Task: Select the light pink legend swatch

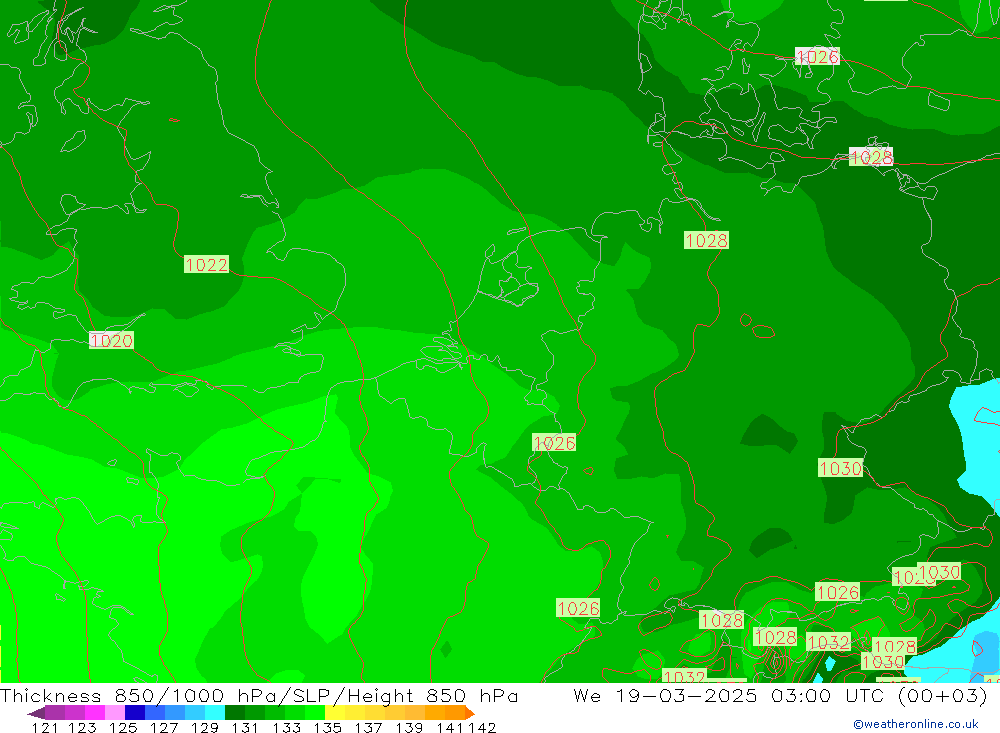Action: tap(115, 713)
